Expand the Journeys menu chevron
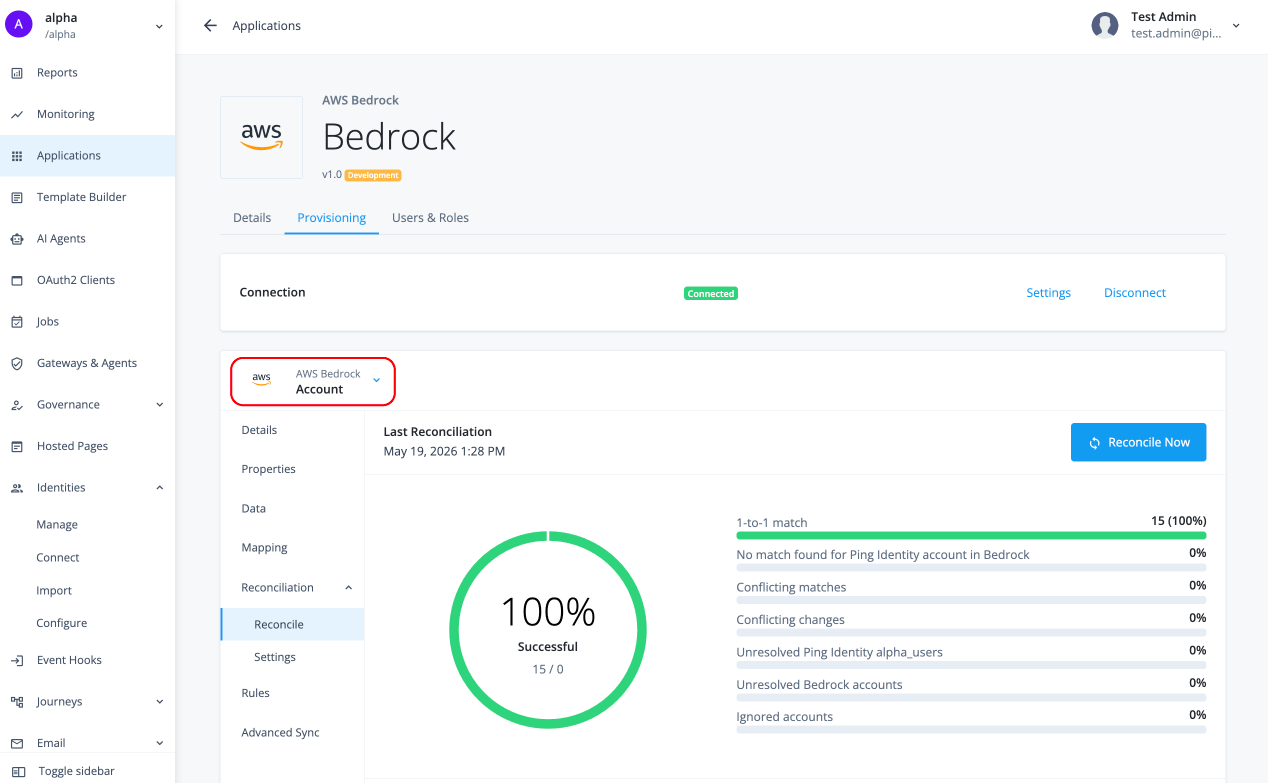The height and width of the screenshot is (783, 1268). (x=159, y=702)
